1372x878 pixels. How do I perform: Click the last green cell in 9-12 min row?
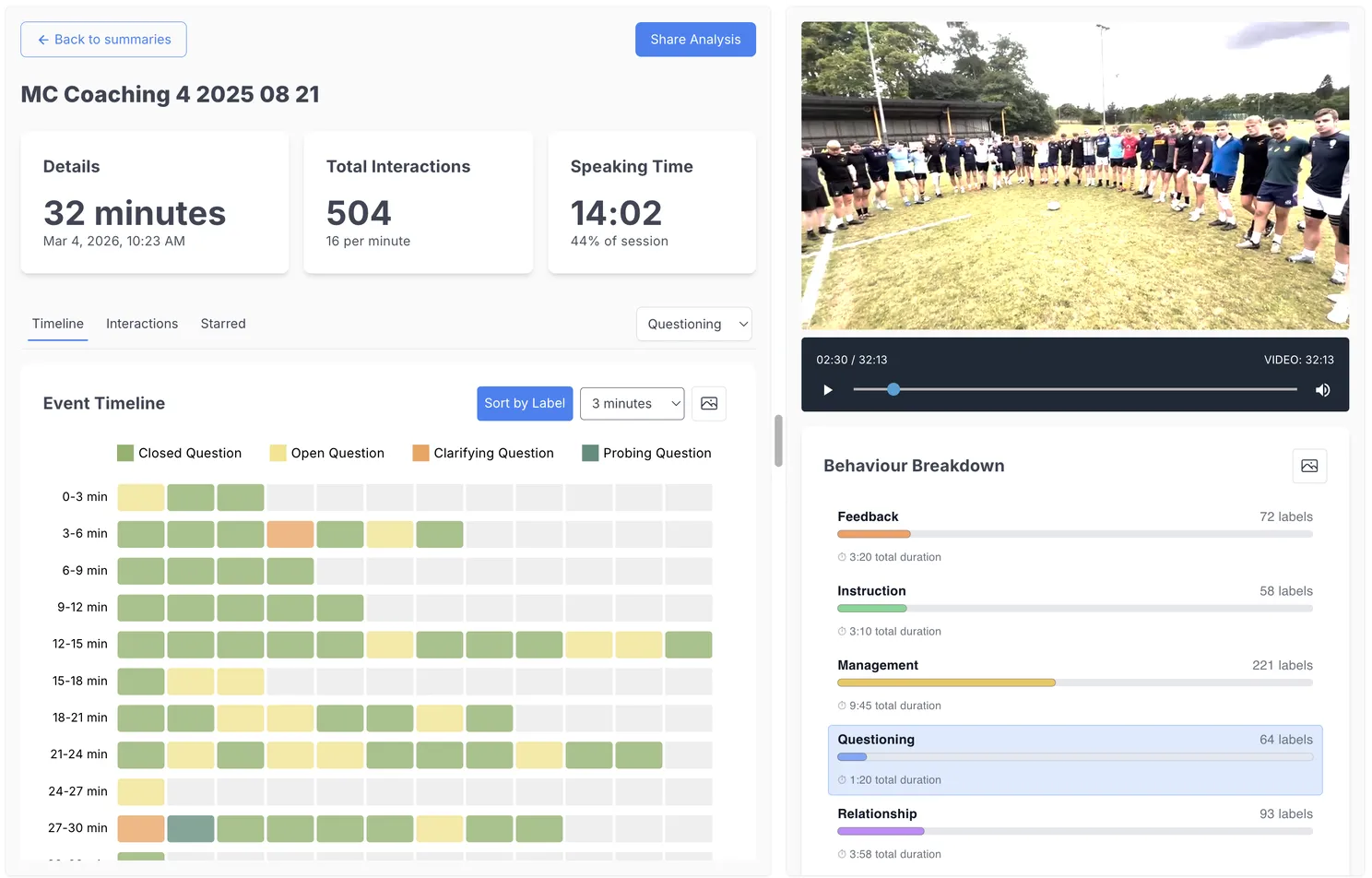point(340,608)
